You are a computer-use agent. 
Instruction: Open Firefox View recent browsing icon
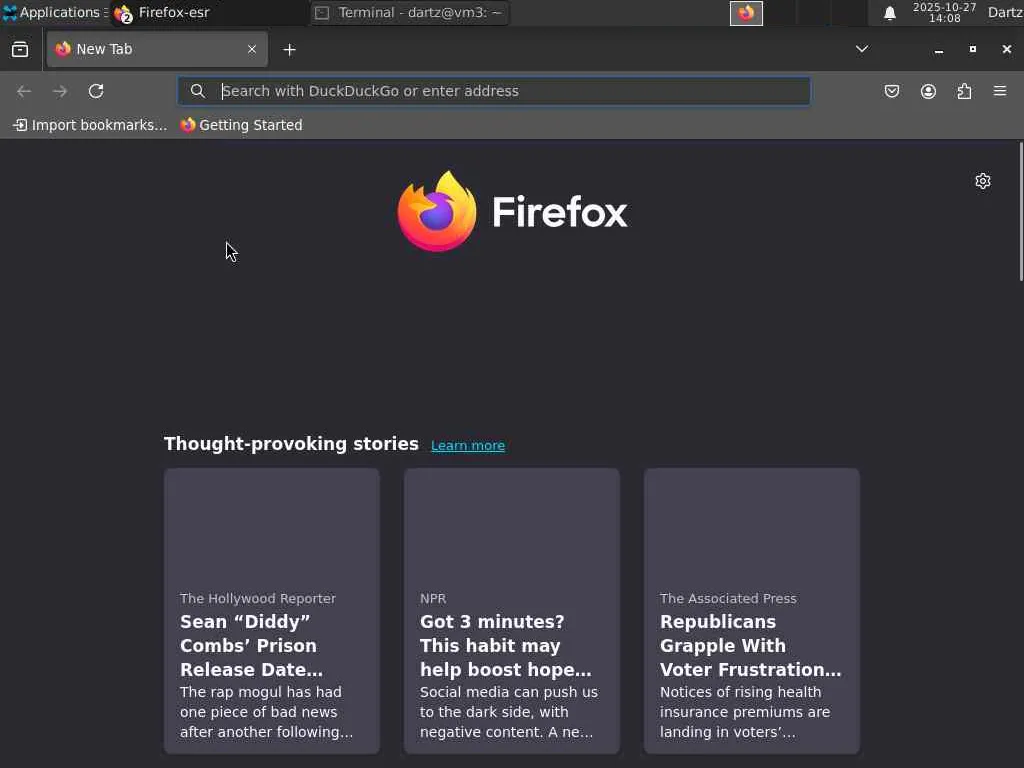[20, 50]
